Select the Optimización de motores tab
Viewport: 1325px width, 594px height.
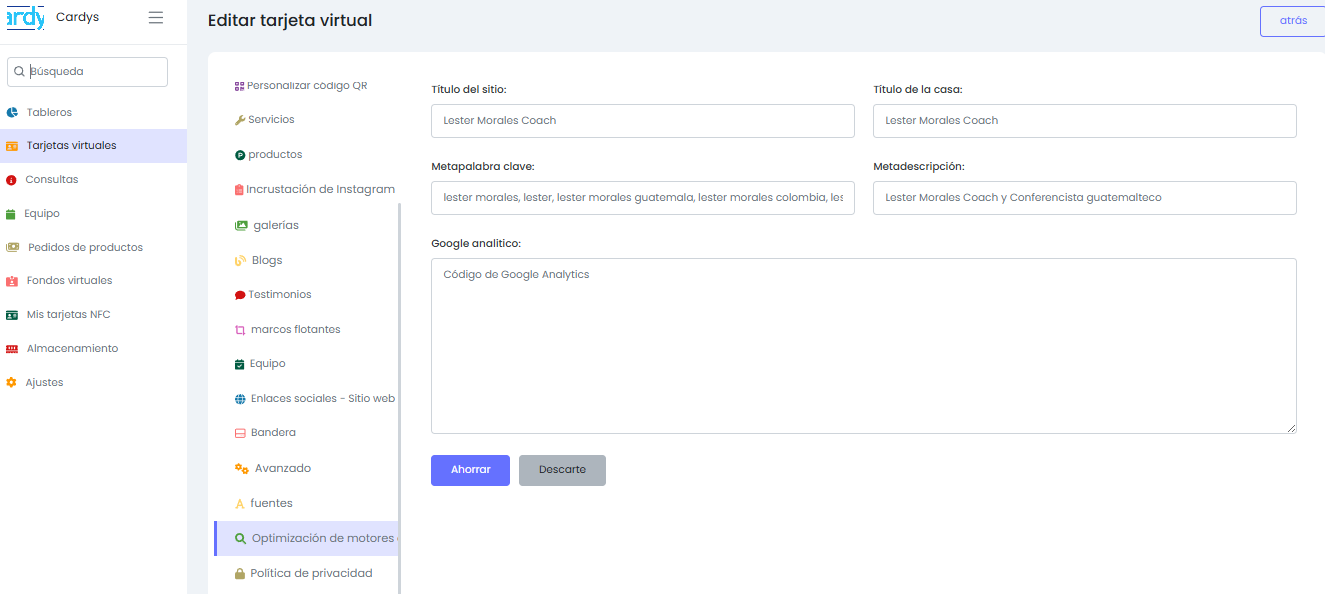coord(322,539)
